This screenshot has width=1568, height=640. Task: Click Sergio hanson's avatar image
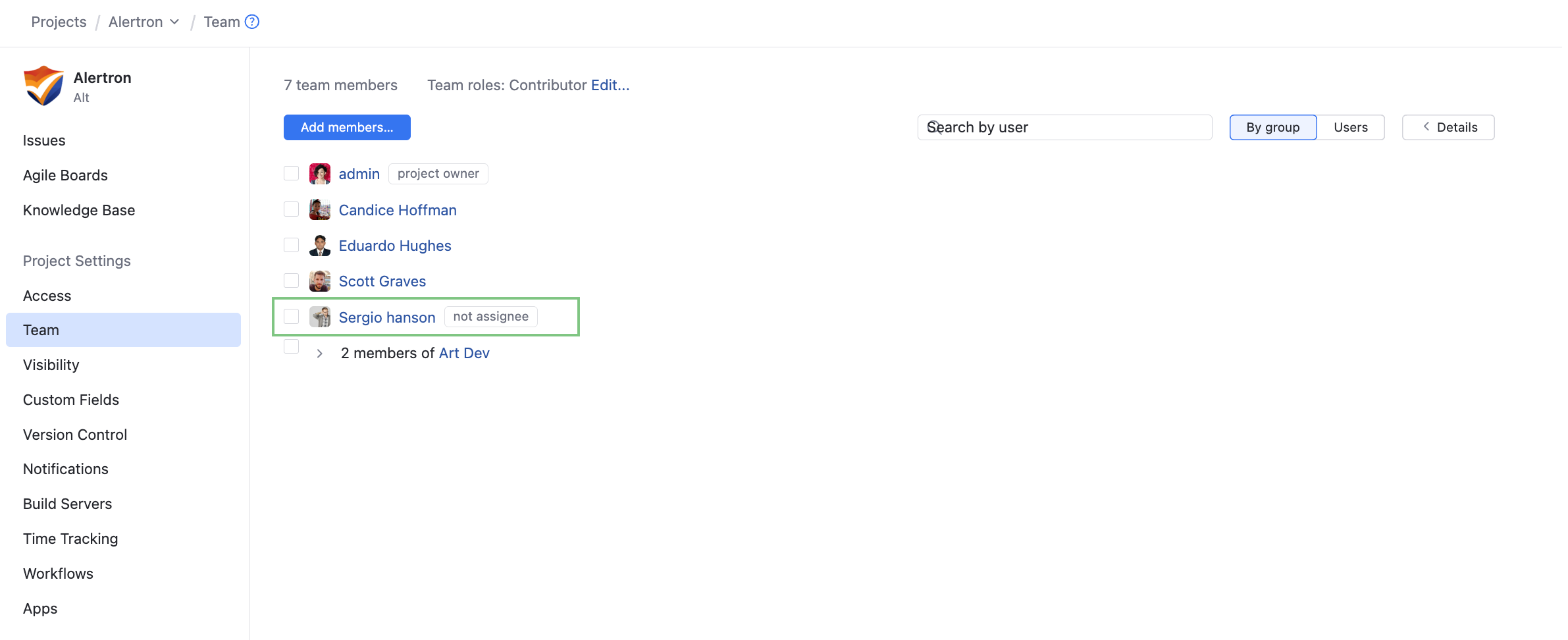click(320, 317)
